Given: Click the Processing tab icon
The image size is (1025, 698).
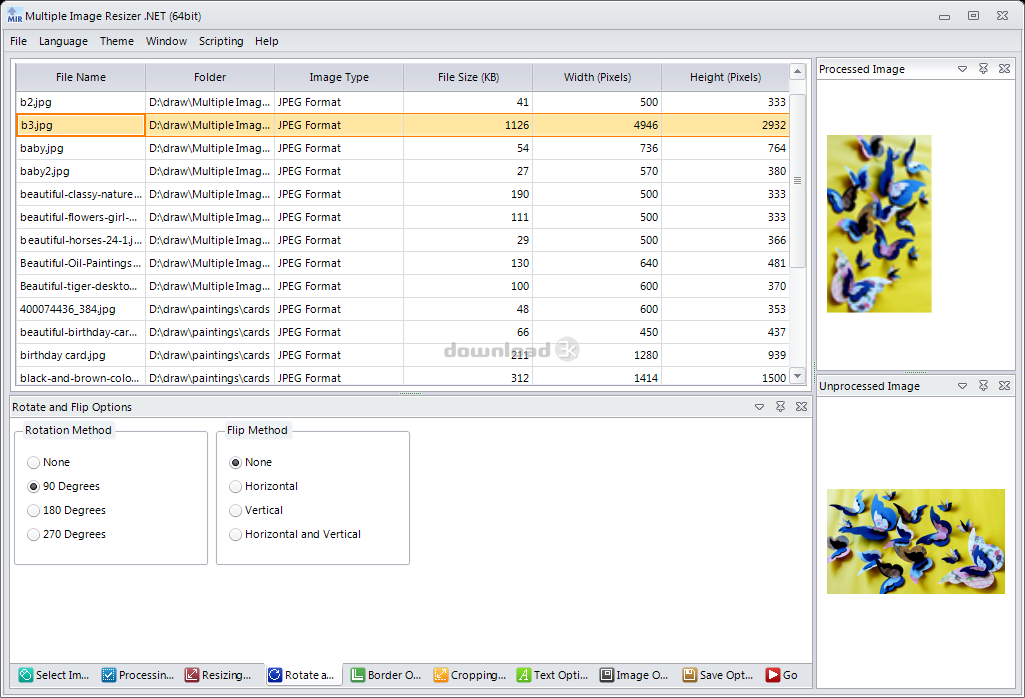Looking at the screenshot, I should [x=109, y=675].
